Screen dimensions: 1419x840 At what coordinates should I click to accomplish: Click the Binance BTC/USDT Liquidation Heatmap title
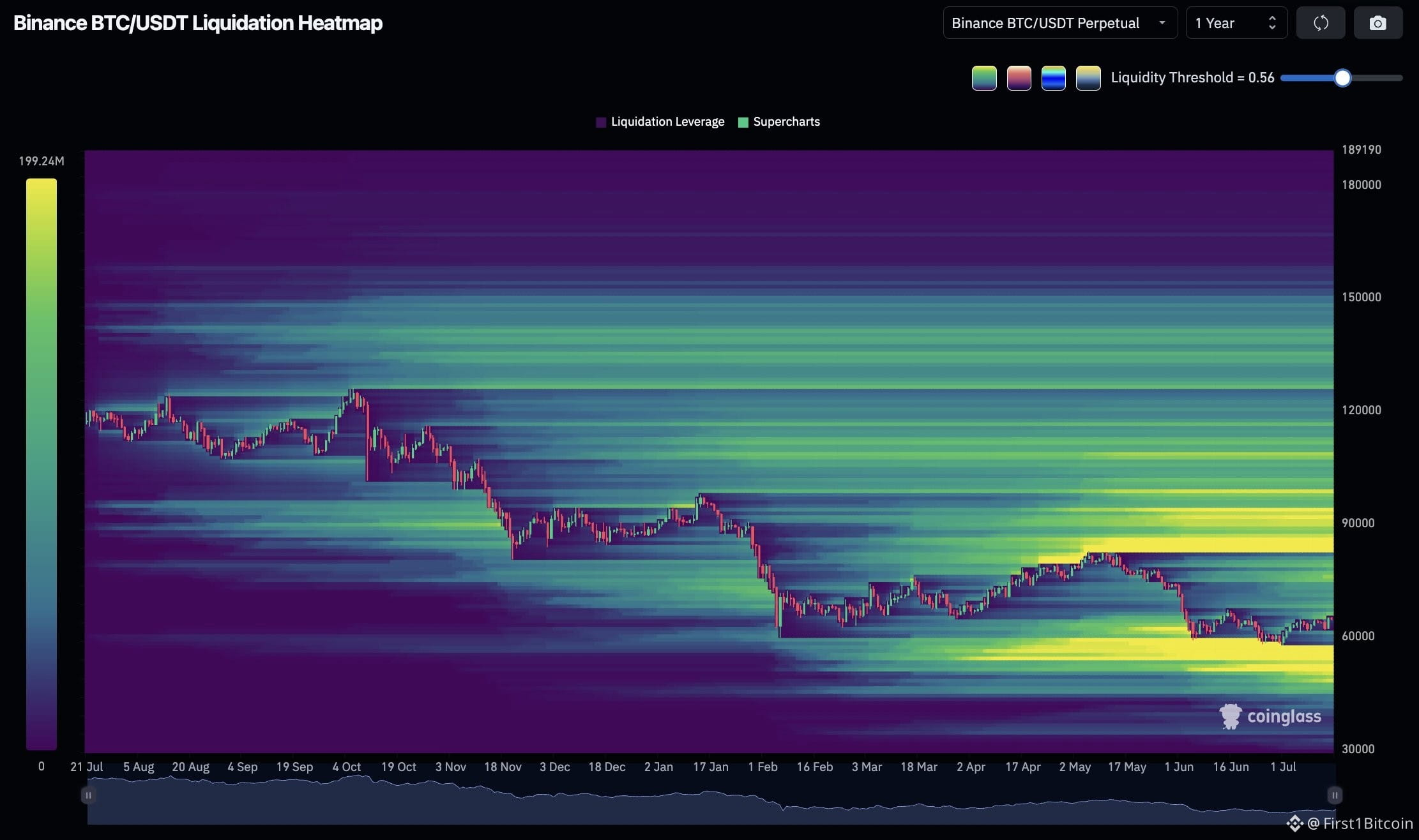point(198,23)
